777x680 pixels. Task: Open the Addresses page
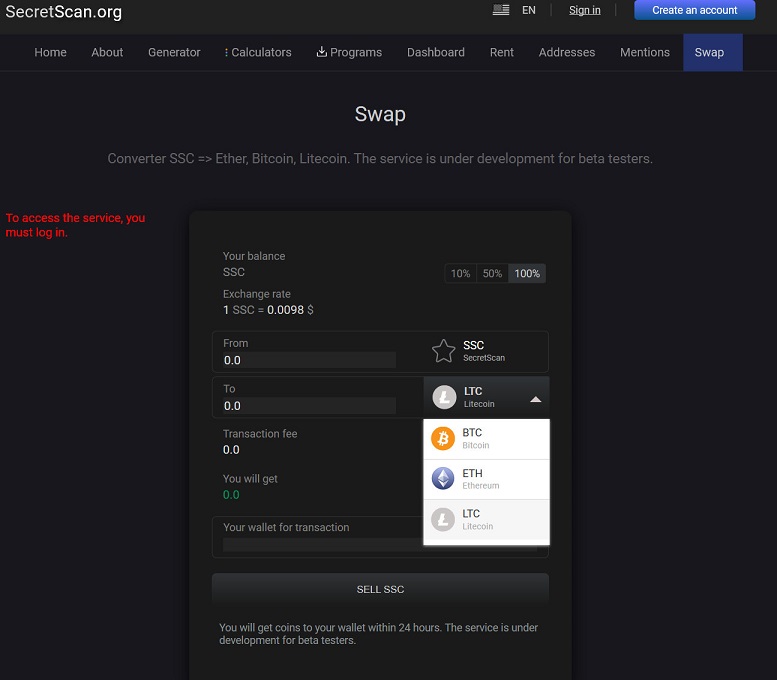(567, 52)
